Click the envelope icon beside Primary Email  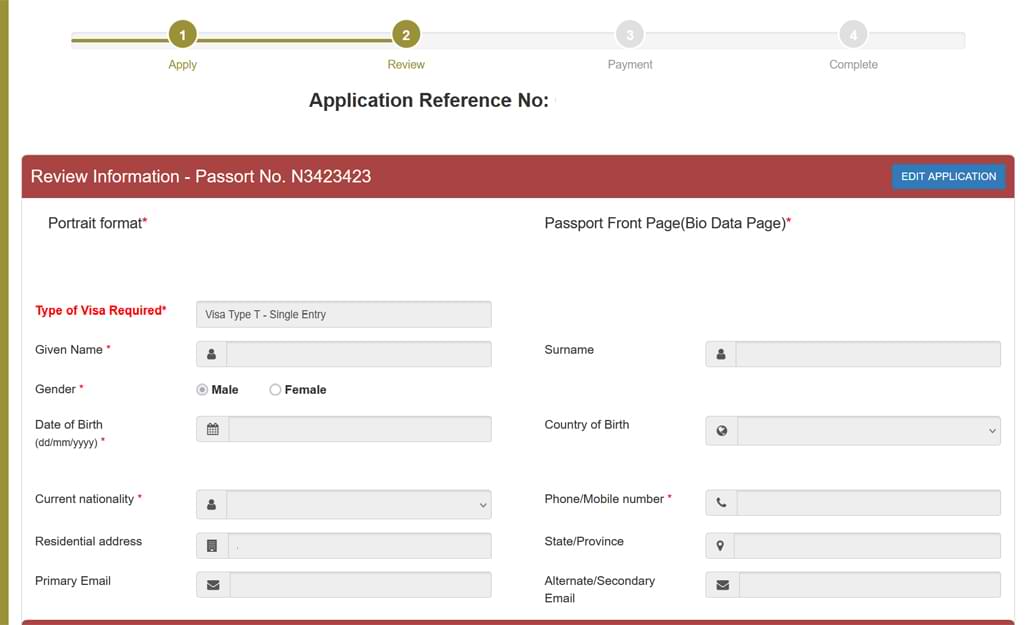coord(212,584)
